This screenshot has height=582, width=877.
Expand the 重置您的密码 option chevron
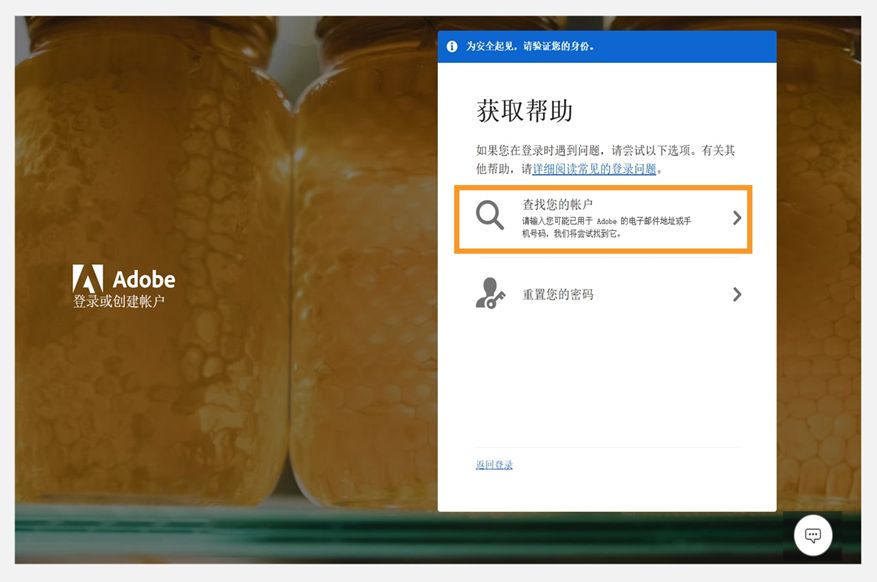coord(738,294)
